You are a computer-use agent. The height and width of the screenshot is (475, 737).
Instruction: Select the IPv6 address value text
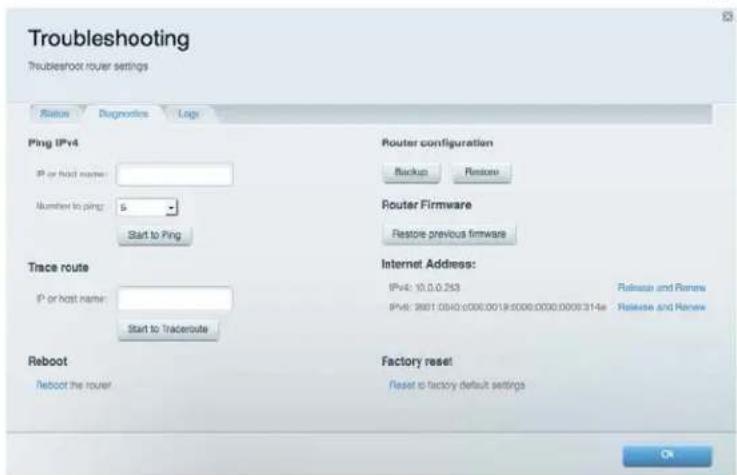[x=510, y=307]
